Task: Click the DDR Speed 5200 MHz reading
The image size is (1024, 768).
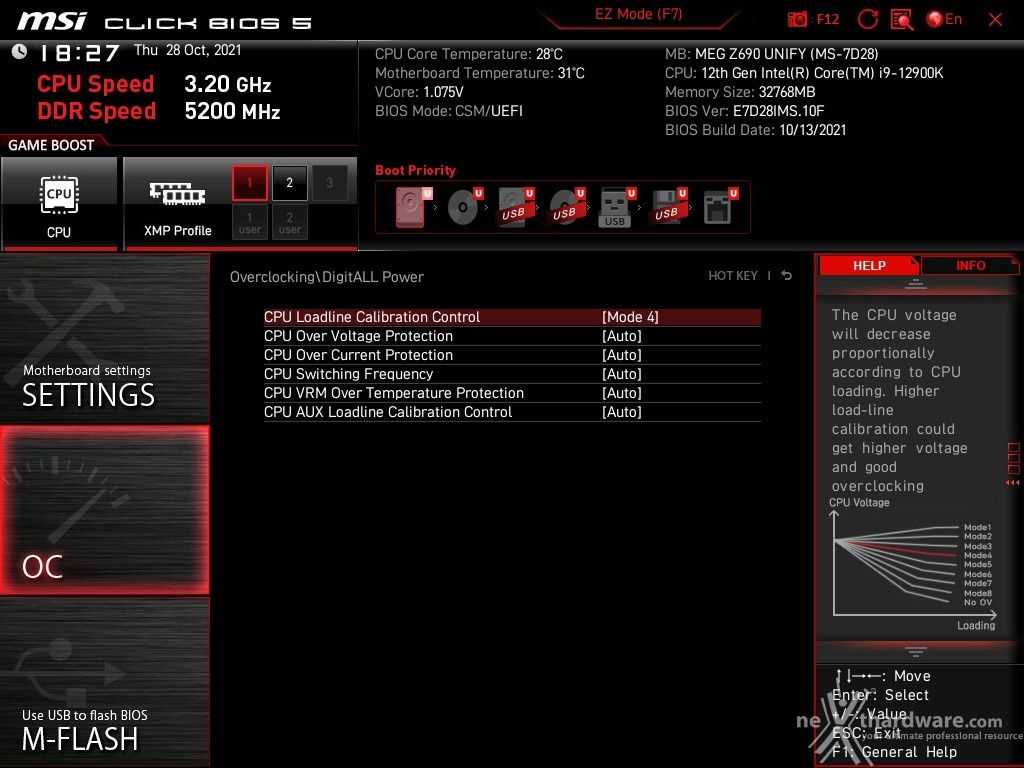Action: (x=159, y=111)
